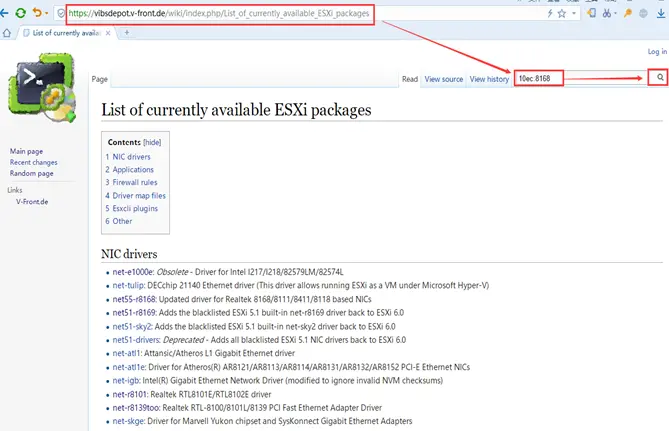Open the net-atl1 package link

126,353
